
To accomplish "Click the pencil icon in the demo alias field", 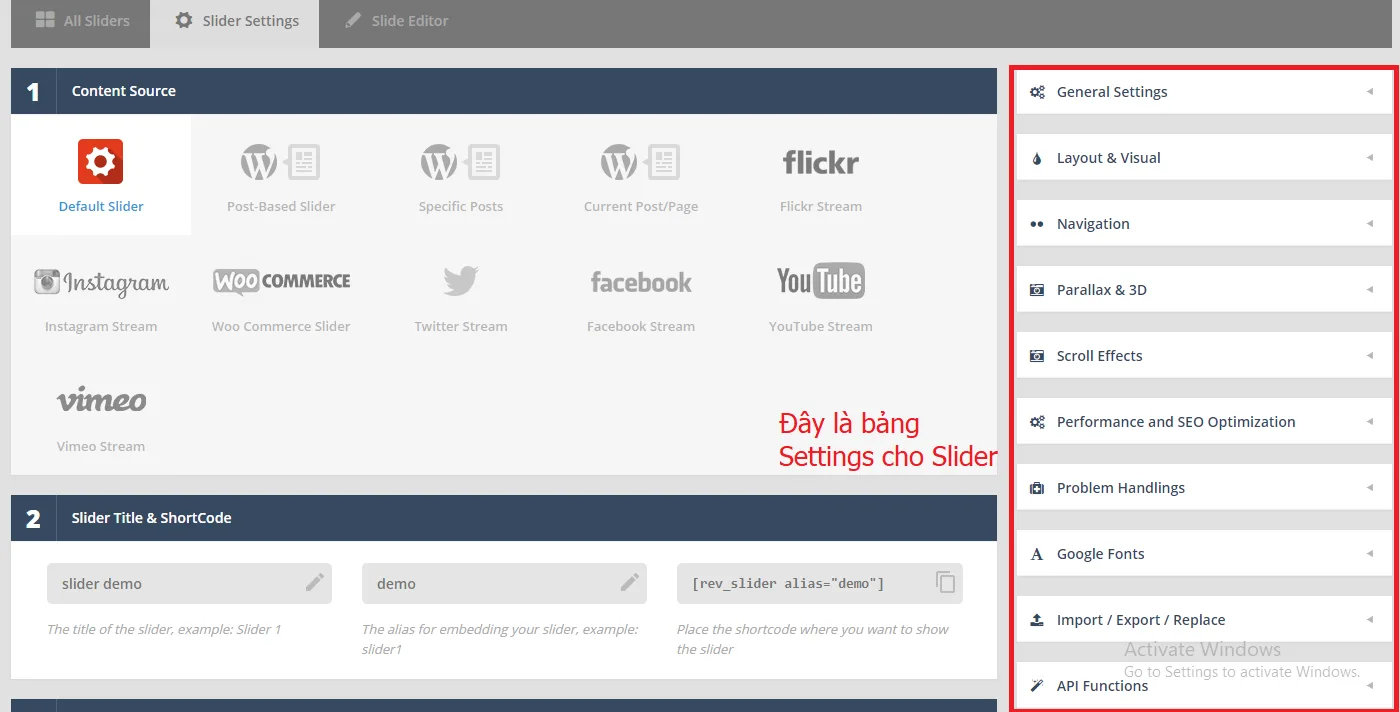I will [630, 583].
